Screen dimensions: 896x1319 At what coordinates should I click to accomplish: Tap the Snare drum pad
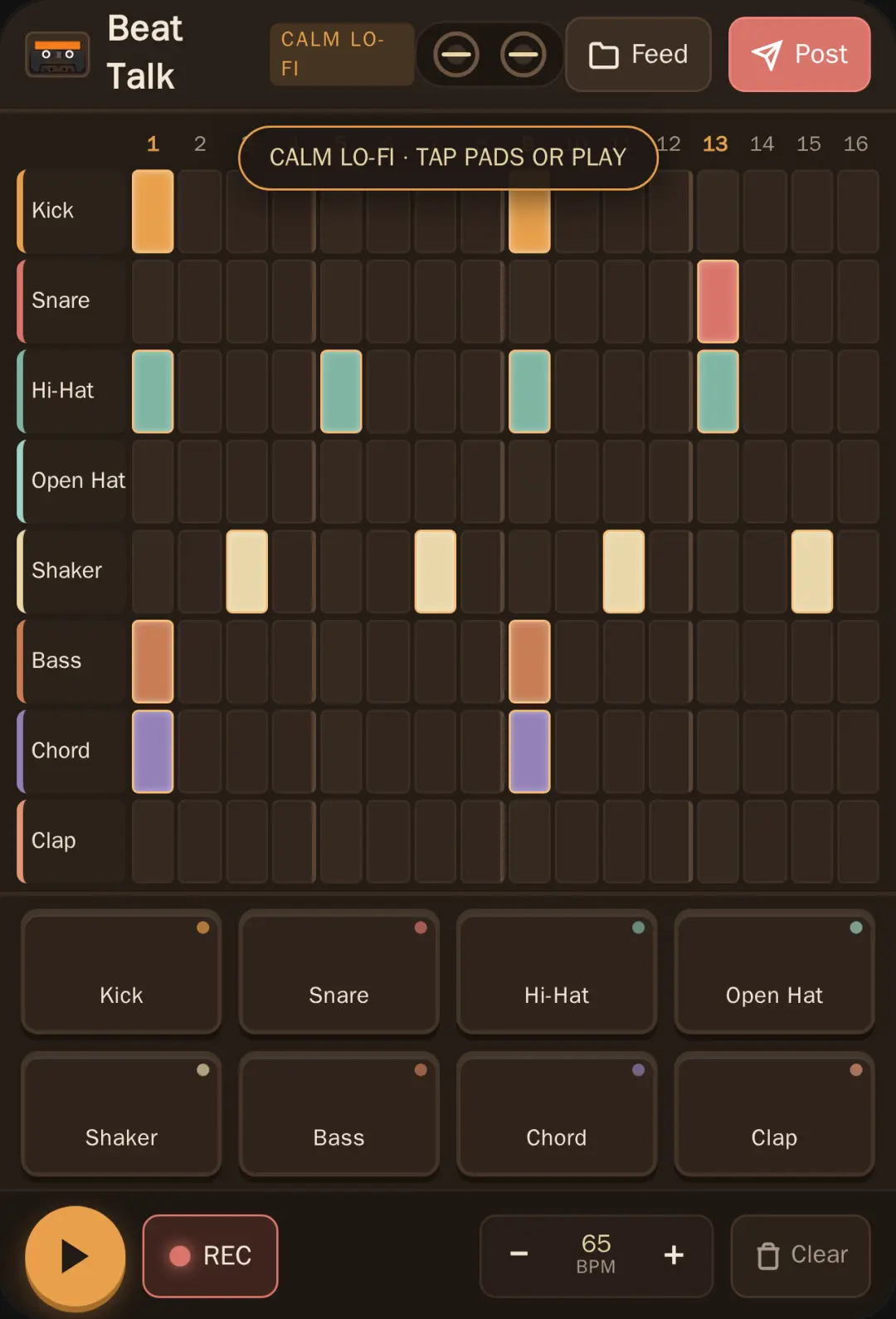click(x=338, y=972)
